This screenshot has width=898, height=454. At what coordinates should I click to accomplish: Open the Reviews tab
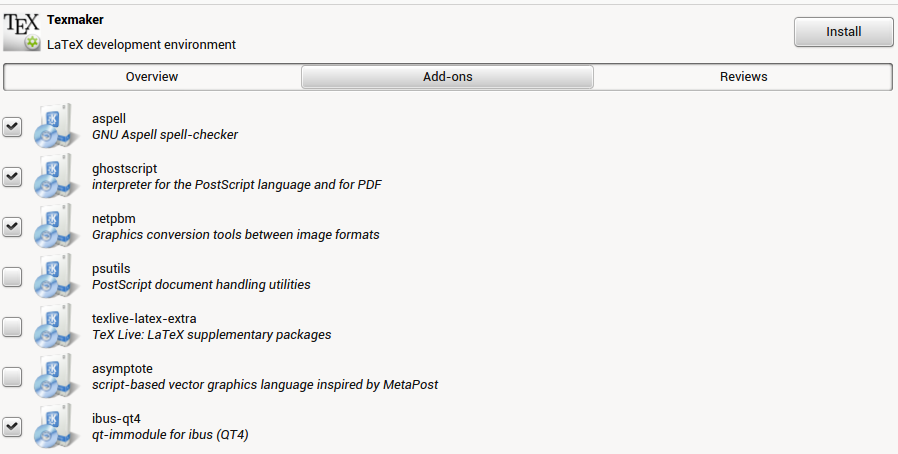[743, 77]
